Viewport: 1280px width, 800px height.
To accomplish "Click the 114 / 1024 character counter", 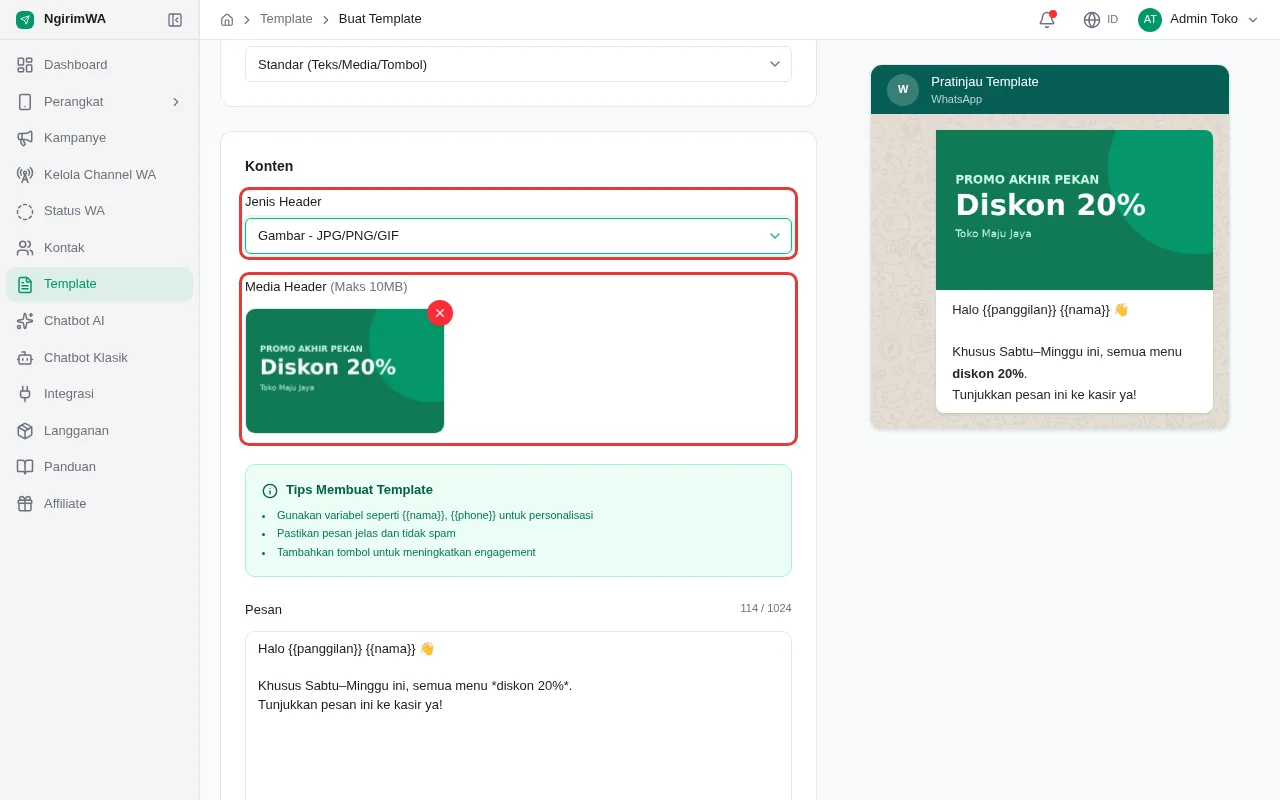I will point(766,608).
